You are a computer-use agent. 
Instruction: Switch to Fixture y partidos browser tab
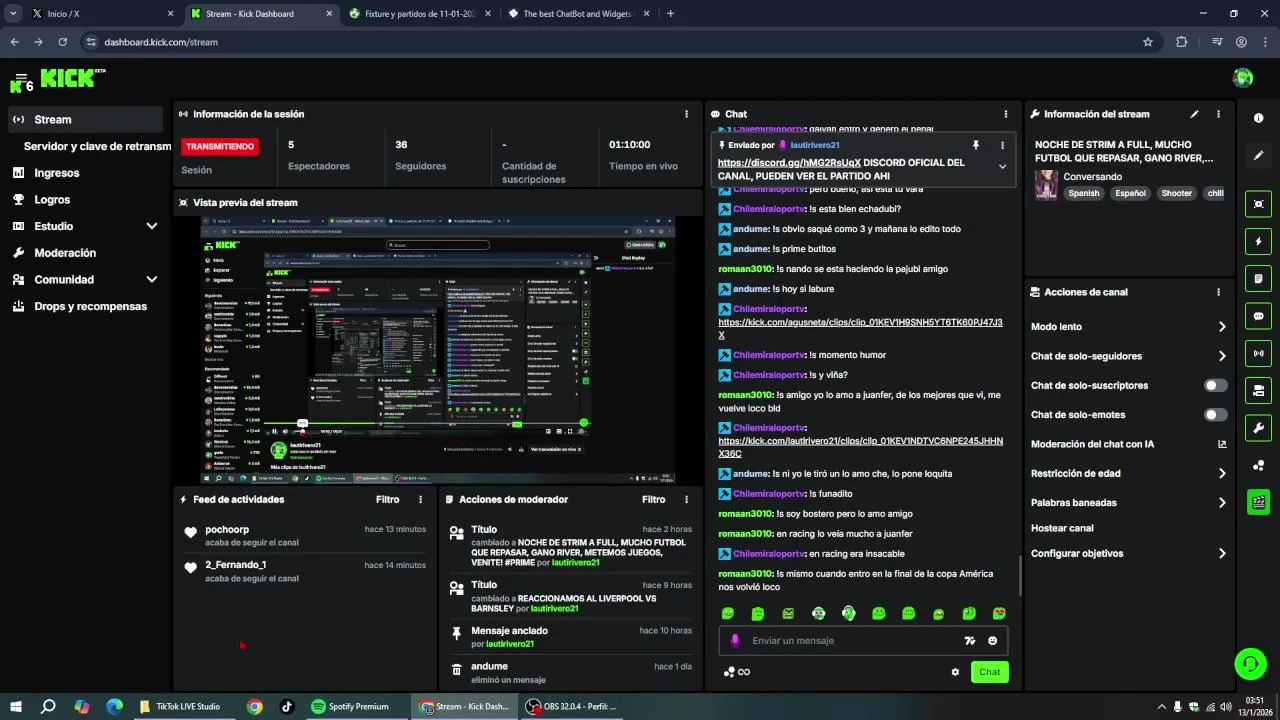tap(420, 14)
